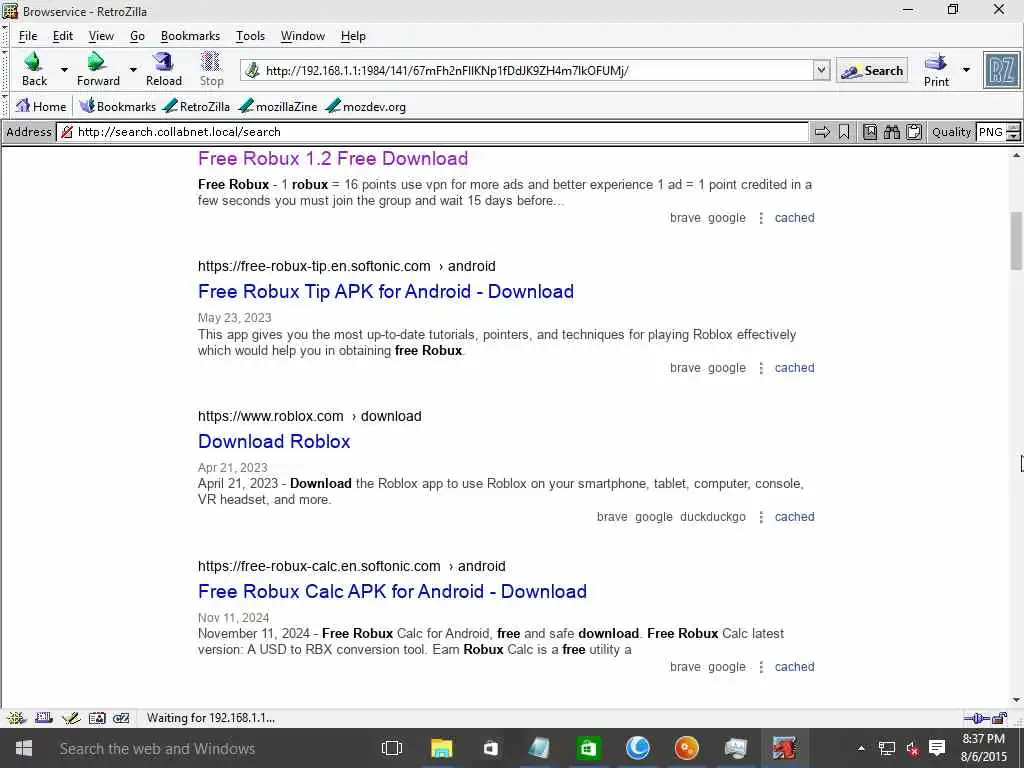
Task: Click the RetroZilla bookmark link
Action: pyautogui.click(x=197, y=106)
